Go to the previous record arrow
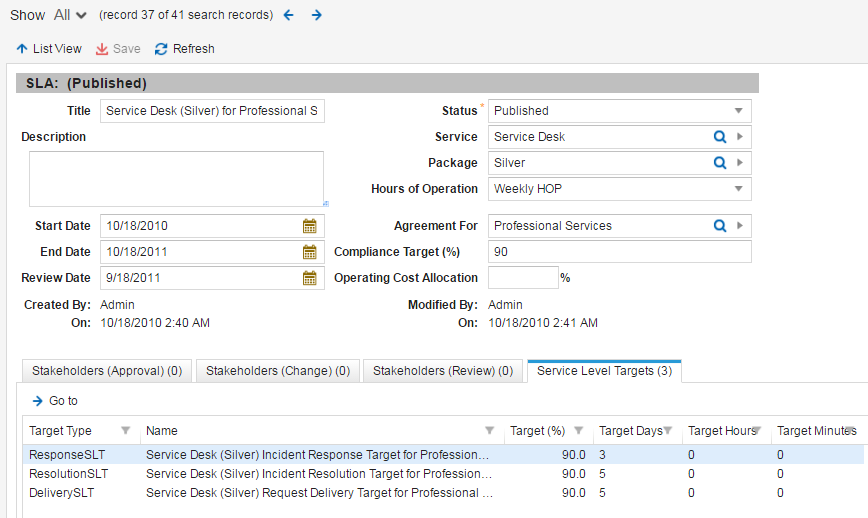The height and width of the screenshot is (518, 868). coord(289,15)
